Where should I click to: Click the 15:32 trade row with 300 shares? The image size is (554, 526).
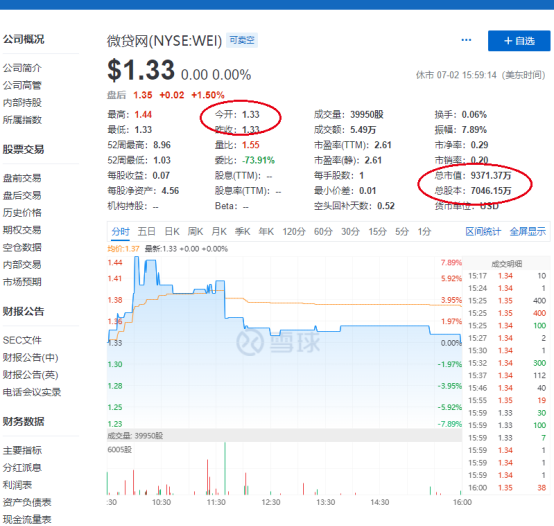tap(507, 363)
